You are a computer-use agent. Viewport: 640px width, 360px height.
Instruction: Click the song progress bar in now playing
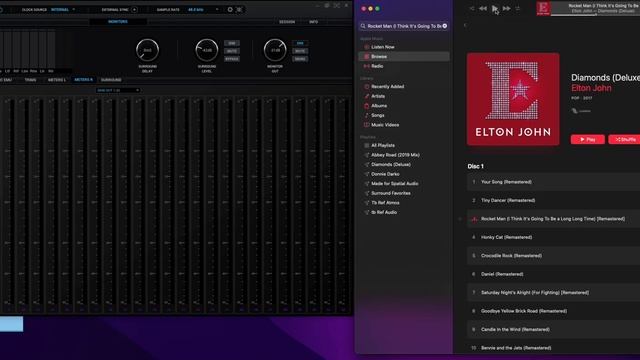(x=595, y=15)
